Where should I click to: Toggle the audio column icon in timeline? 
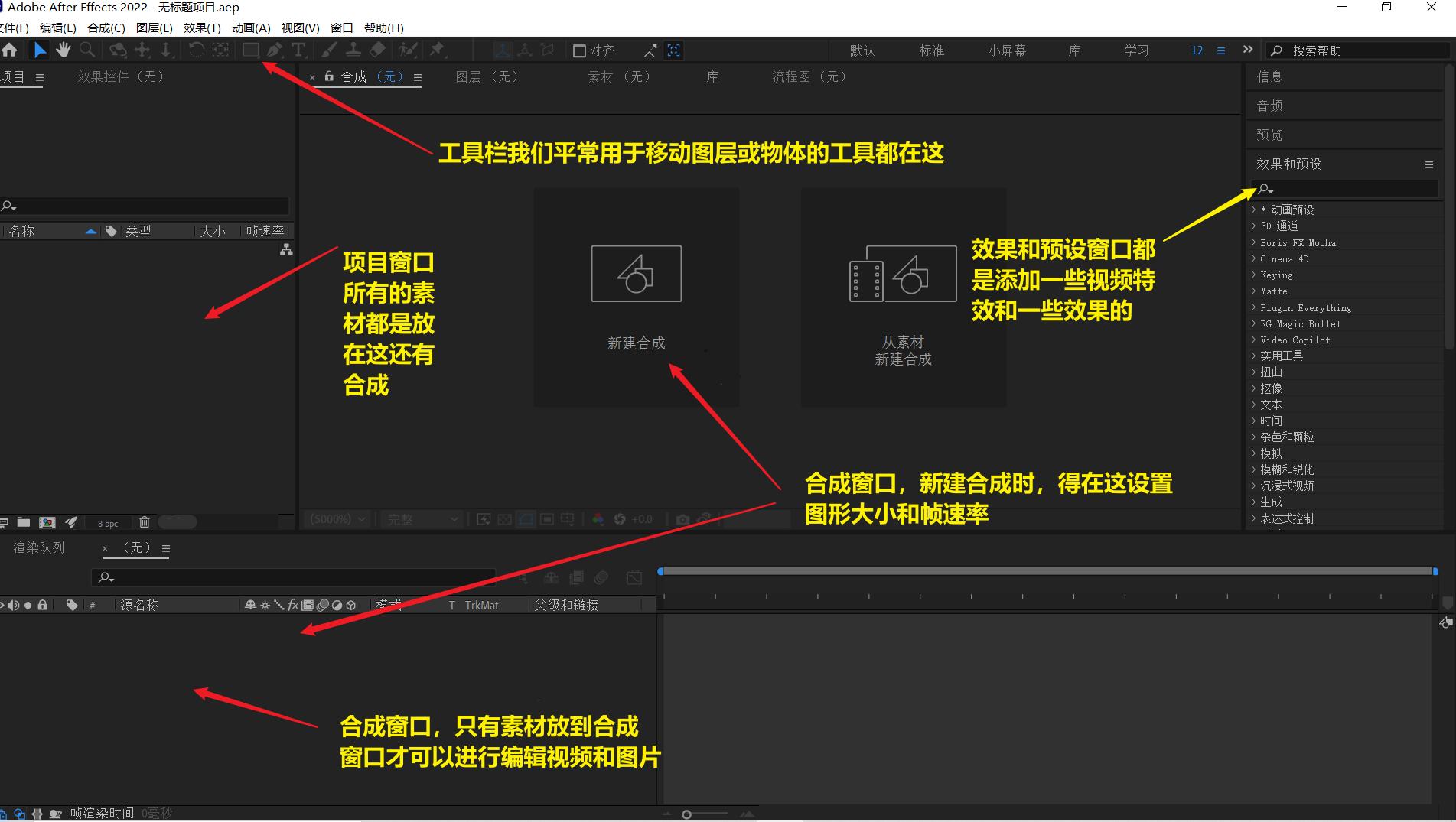pos(14,604)
